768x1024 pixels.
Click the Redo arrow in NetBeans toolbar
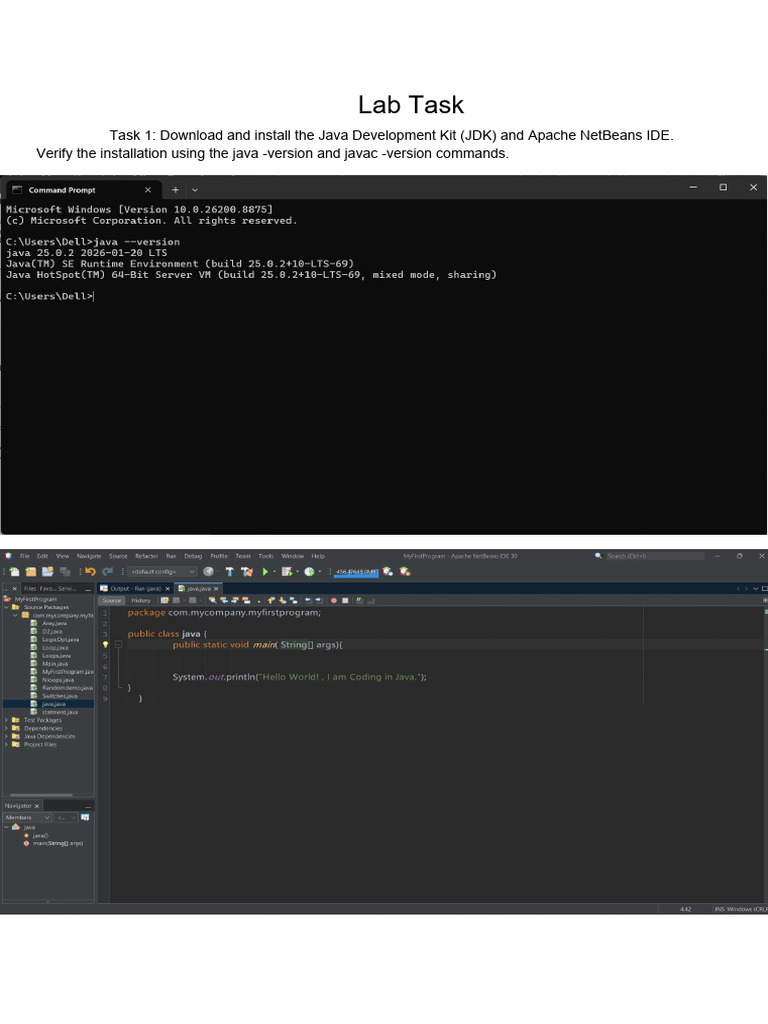(x=107, y=571)
